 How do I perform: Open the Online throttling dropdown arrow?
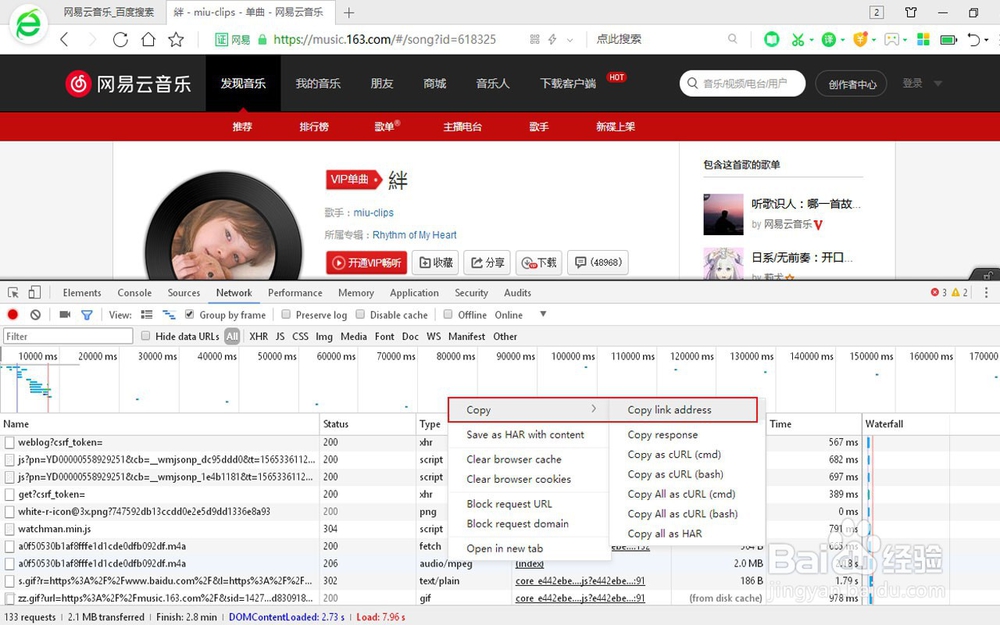click(543, 314)
